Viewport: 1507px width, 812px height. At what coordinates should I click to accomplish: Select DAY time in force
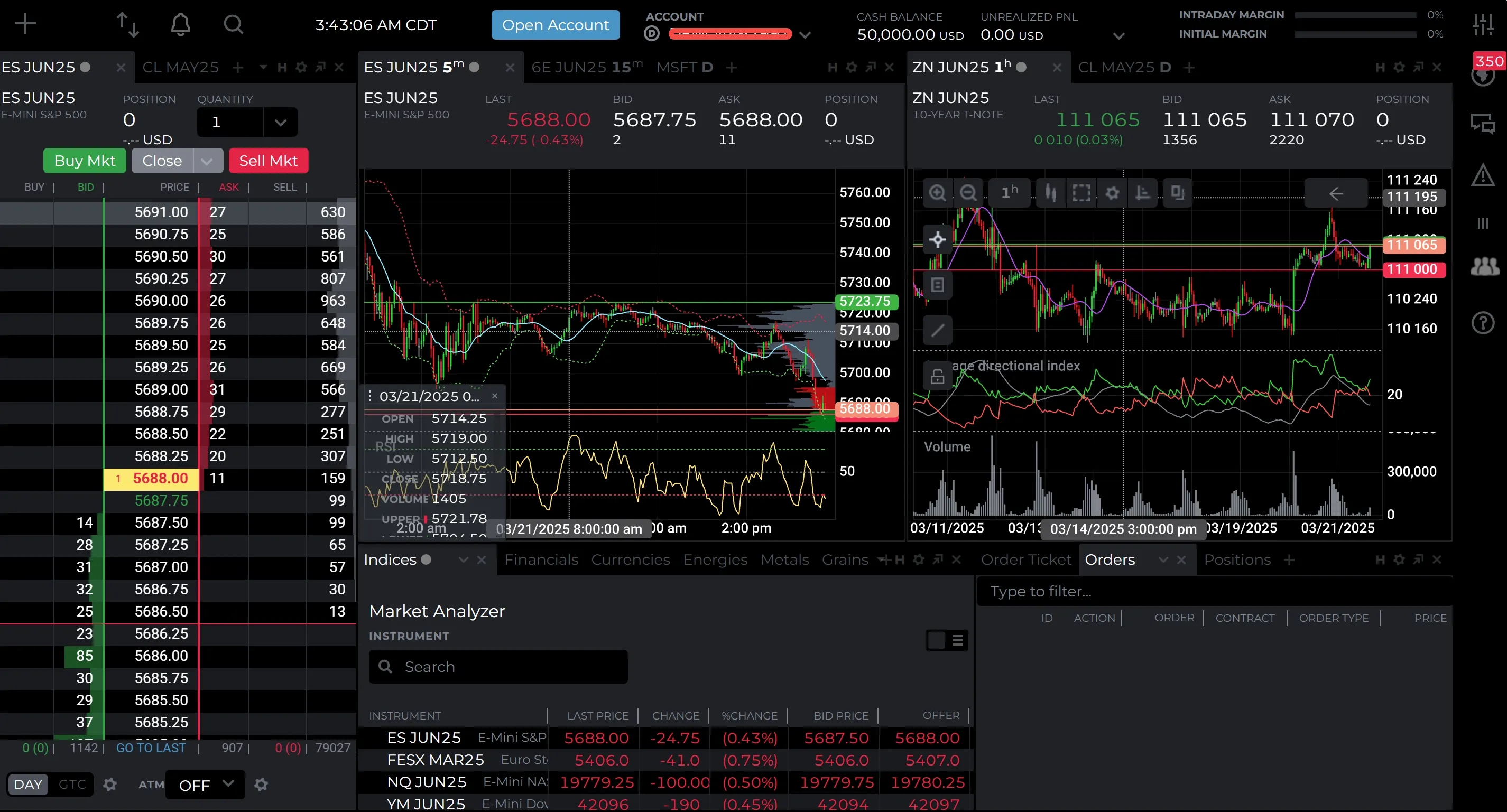[x=28, y=785]
